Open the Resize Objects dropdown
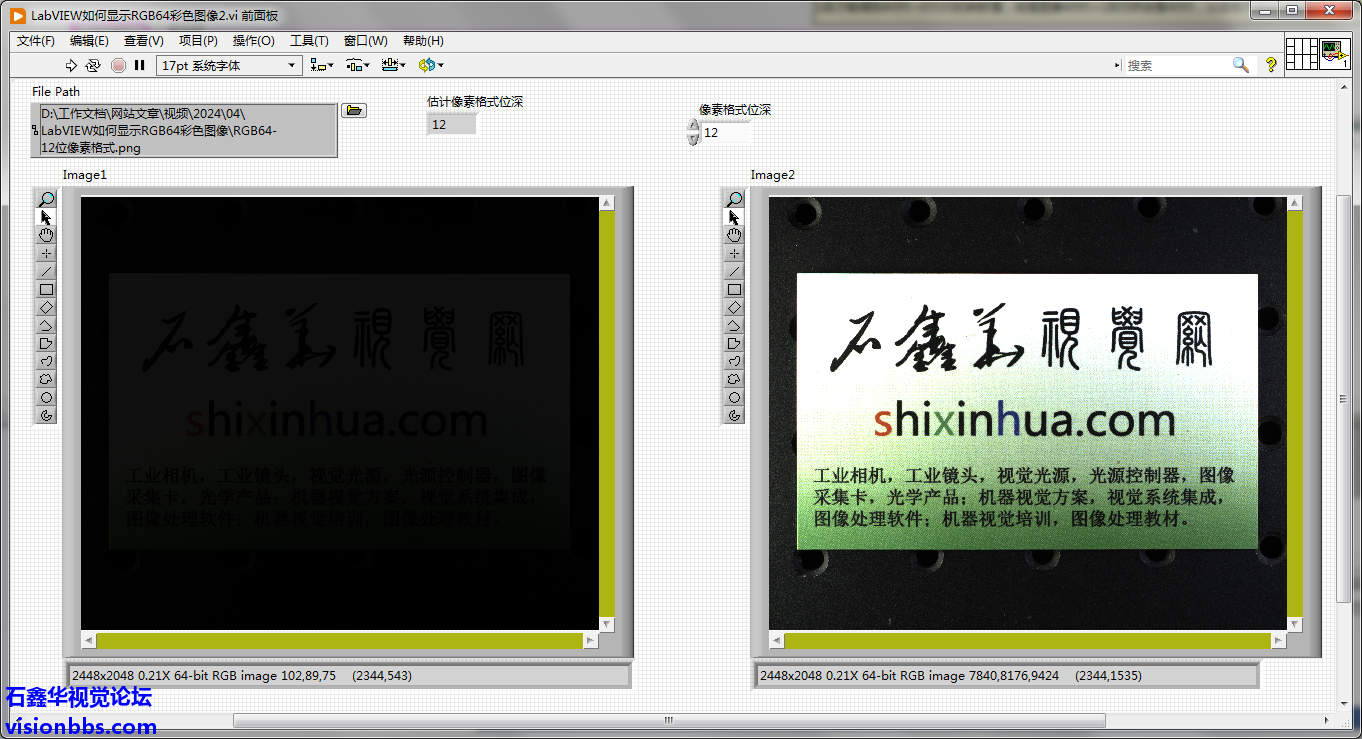 (394, 65)
